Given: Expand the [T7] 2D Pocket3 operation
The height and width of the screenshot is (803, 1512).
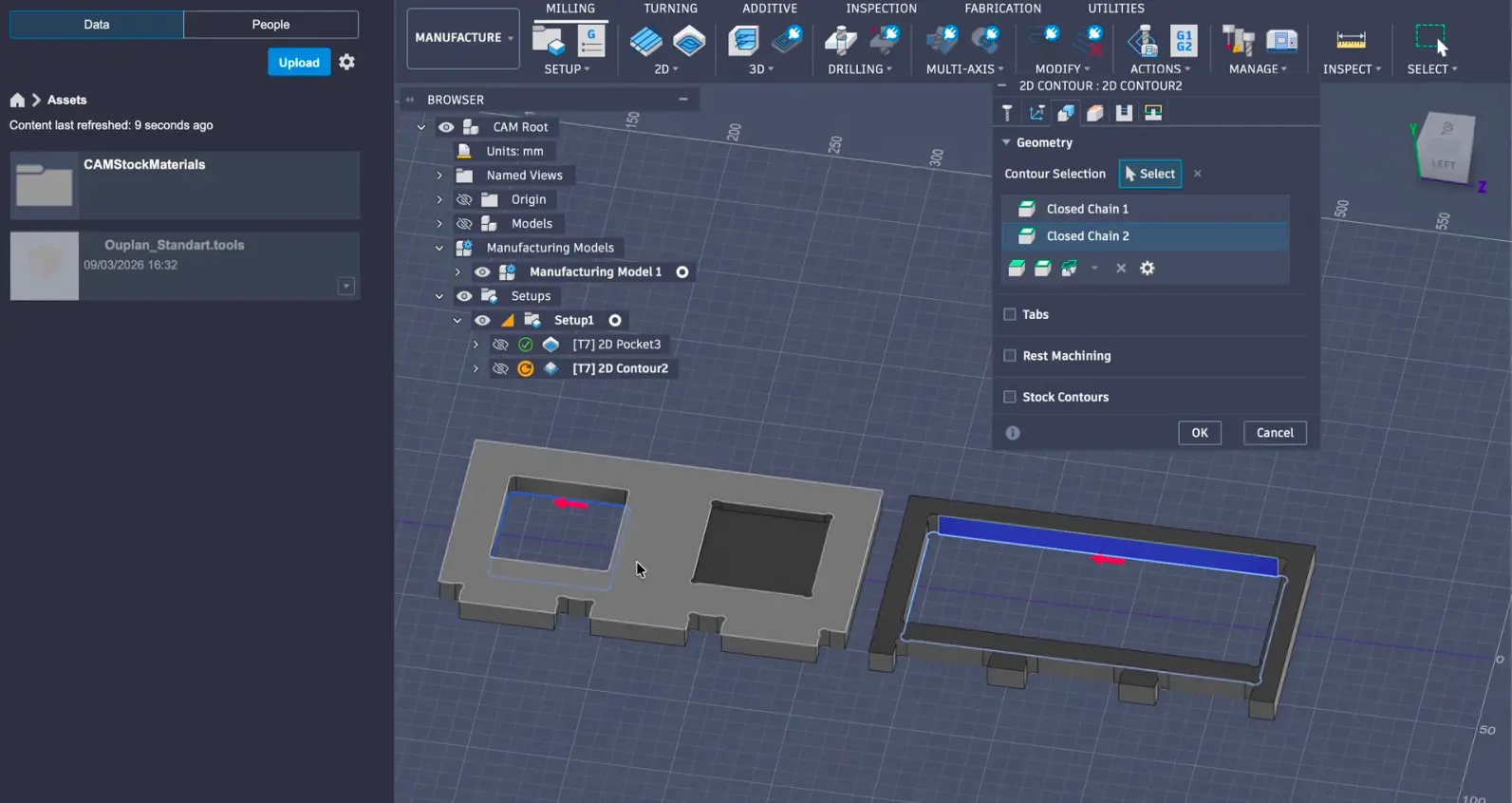Looking at the screenshot, I should tap(476, 345).
